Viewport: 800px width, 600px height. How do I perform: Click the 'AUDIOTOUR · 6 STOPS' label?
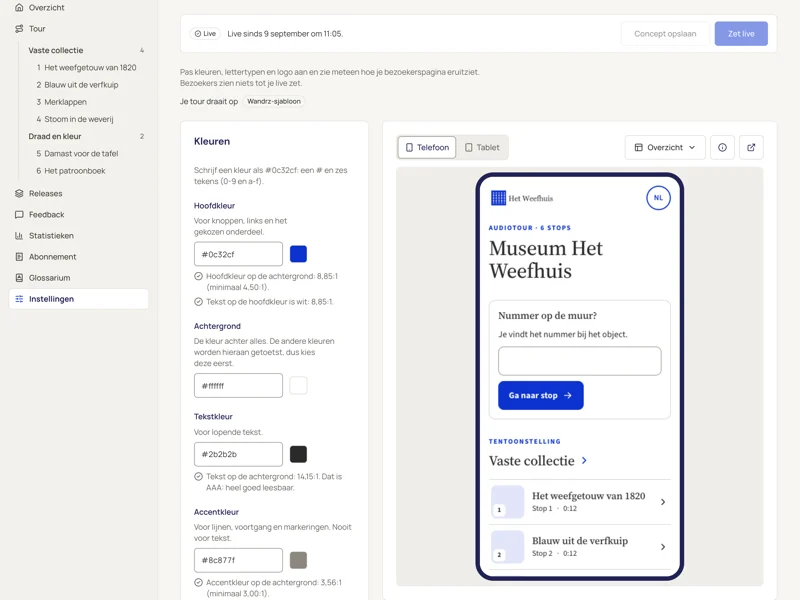tap(530, 228)
